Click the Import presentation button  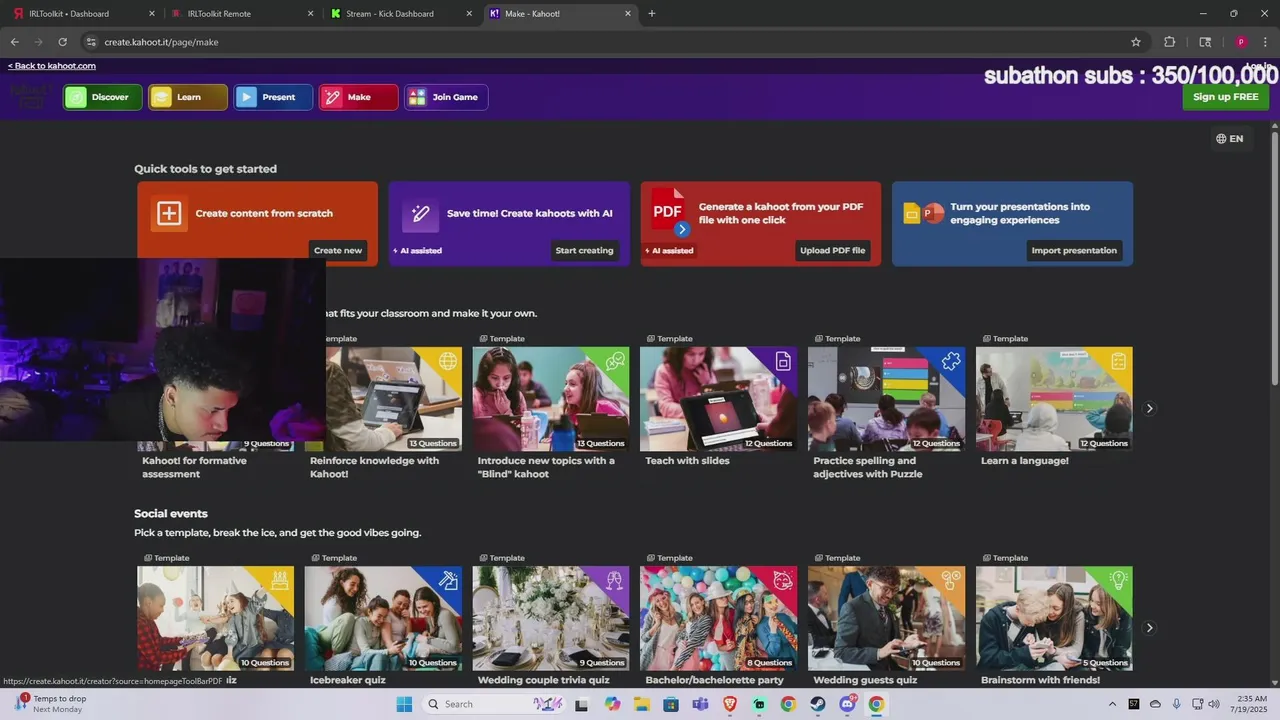tap(1074, 250)
